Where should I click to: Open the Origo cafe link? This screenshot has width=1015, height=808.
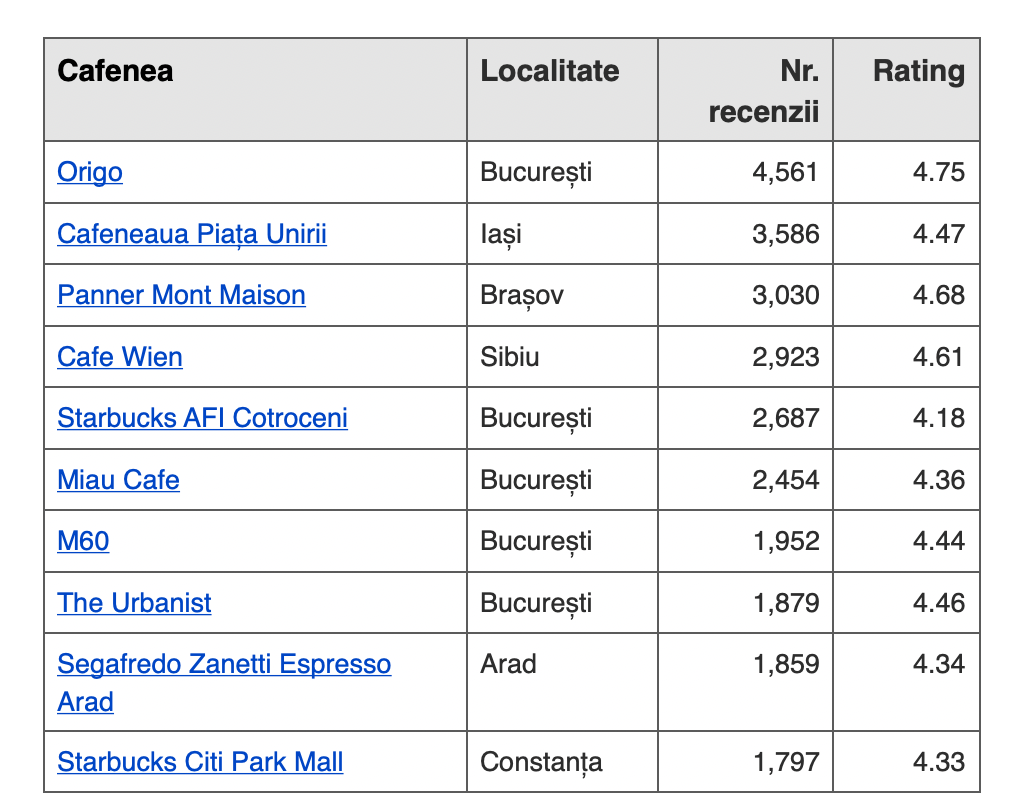tap(90, 172)
